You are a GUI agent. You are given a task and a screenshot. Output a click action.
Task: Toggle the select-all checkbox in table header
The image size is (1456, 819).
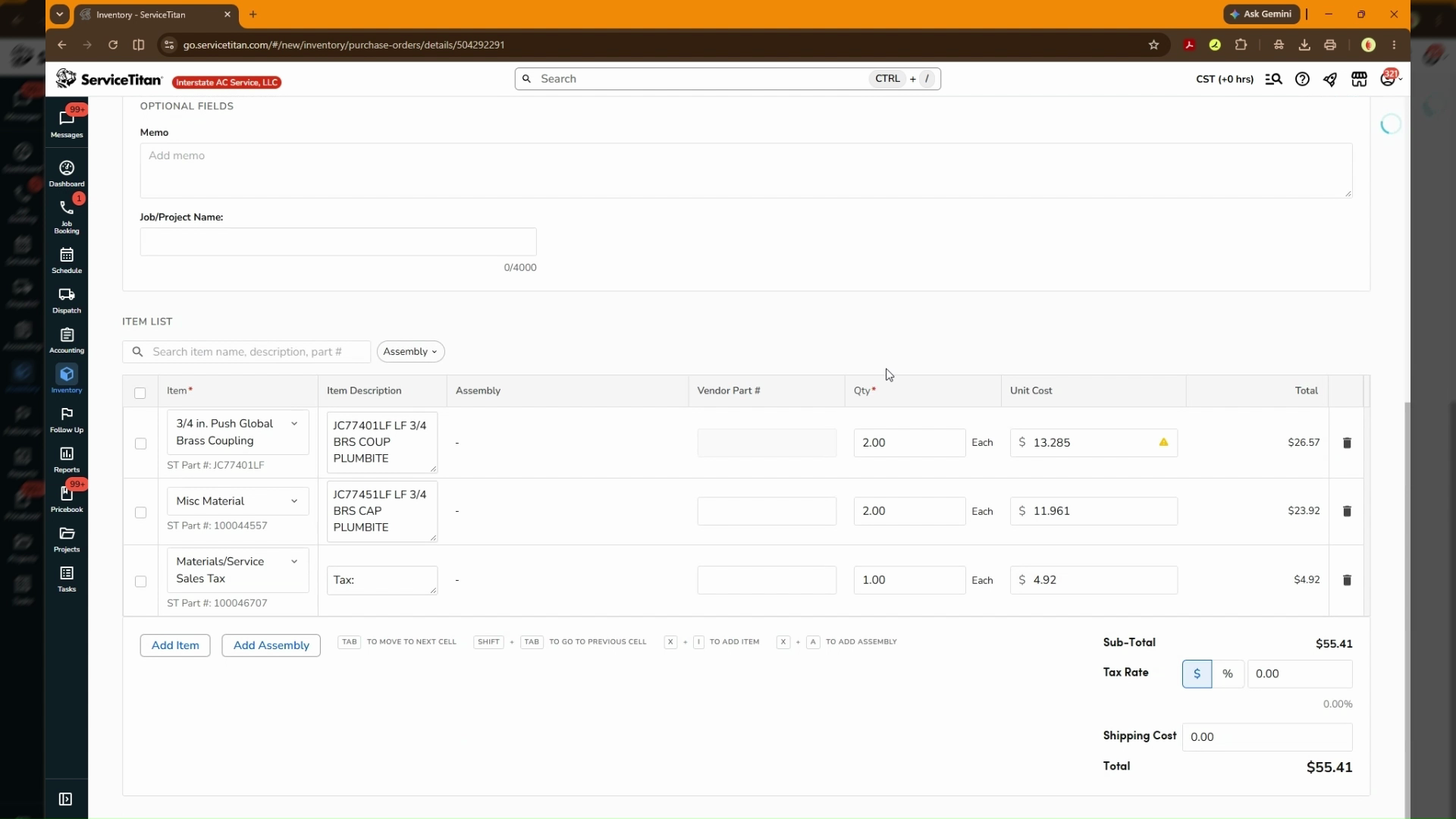[x=140, y=393]
